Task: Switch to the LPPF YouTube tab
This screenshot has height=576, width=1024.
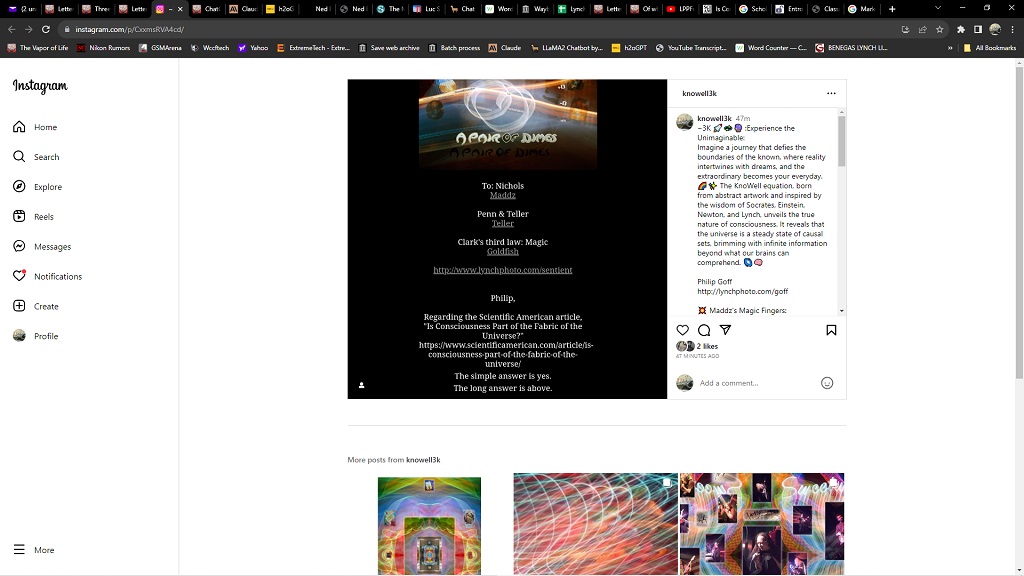Action: tap(680, 9)
